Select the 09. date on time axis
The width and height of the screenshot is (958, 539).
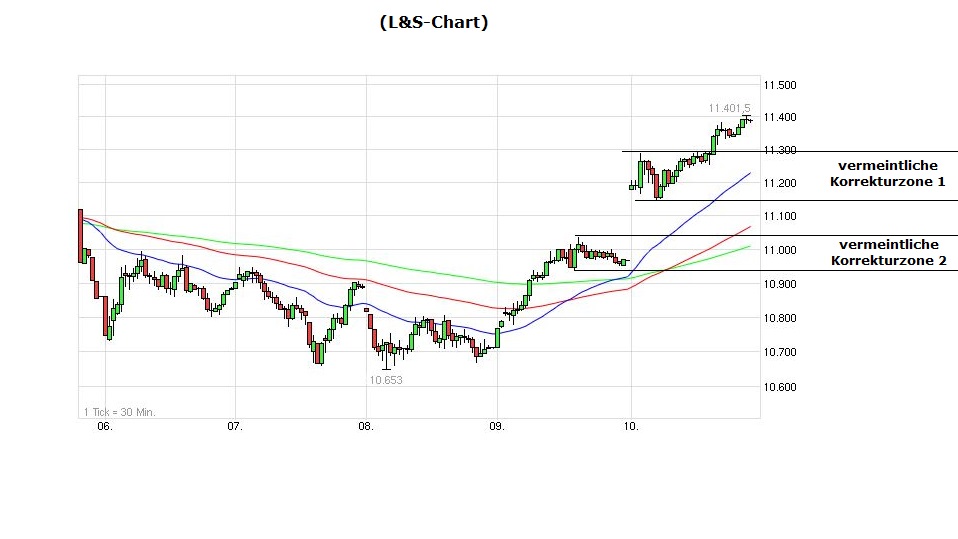pos(498,426)
